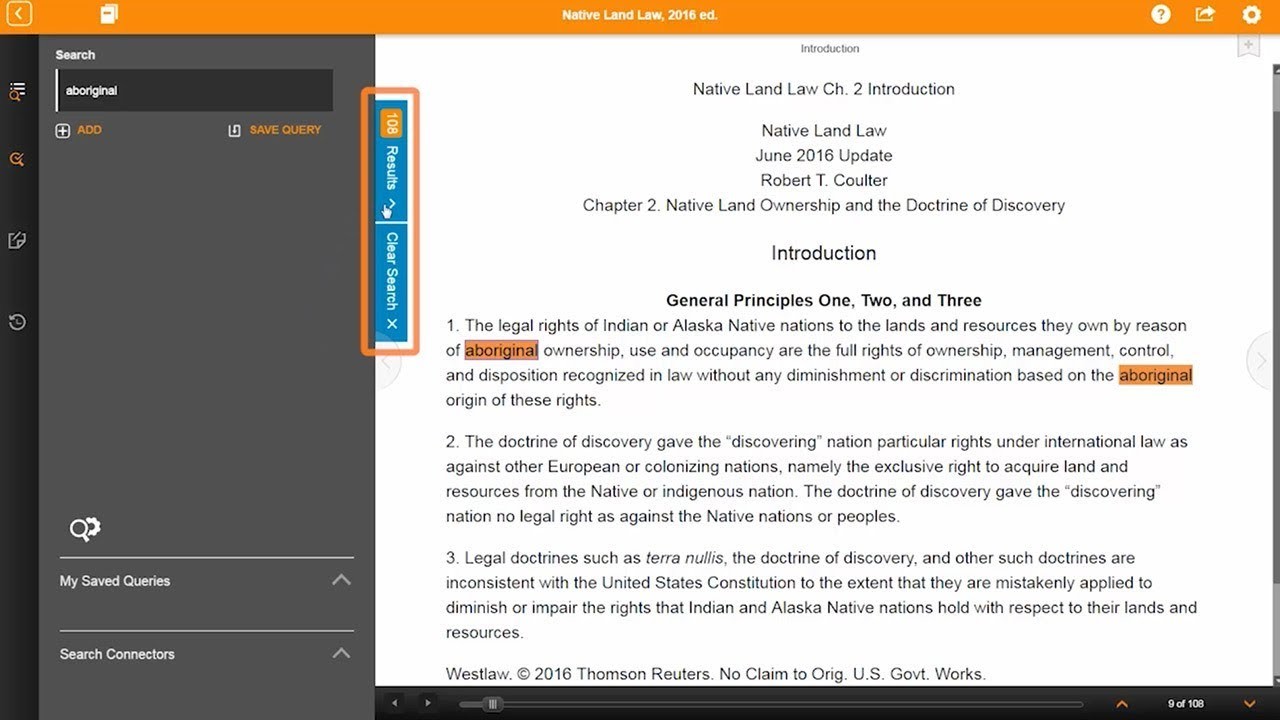Select the search magnifier sidebar icon
1280x720 pixels.
(x=17, y=160)
